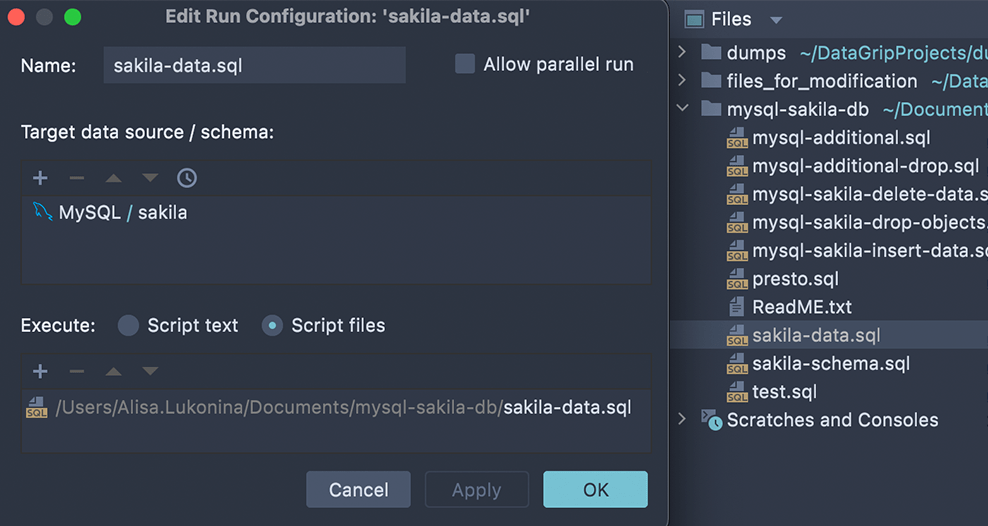The height and width of the screenshot is (526, 988).
Task: Click SQL icon of test.sql
Action: 737,392
